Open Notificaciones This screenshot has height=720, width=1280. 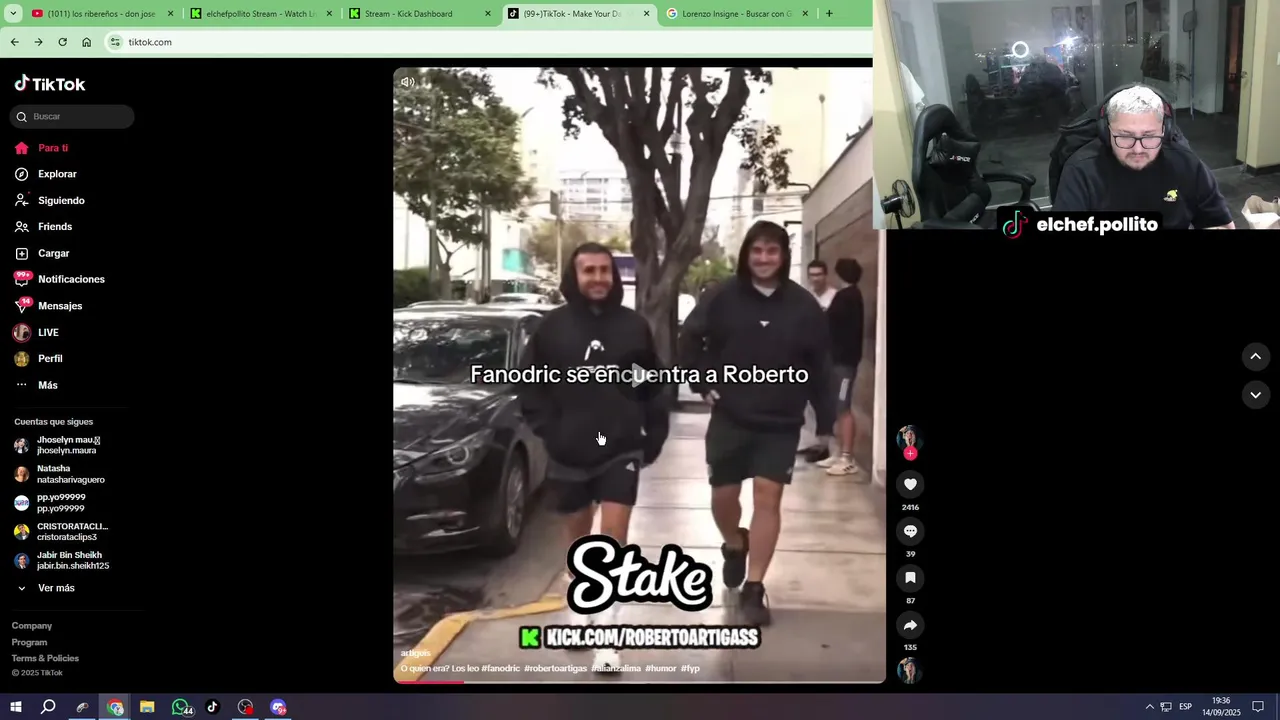(60, 279)
